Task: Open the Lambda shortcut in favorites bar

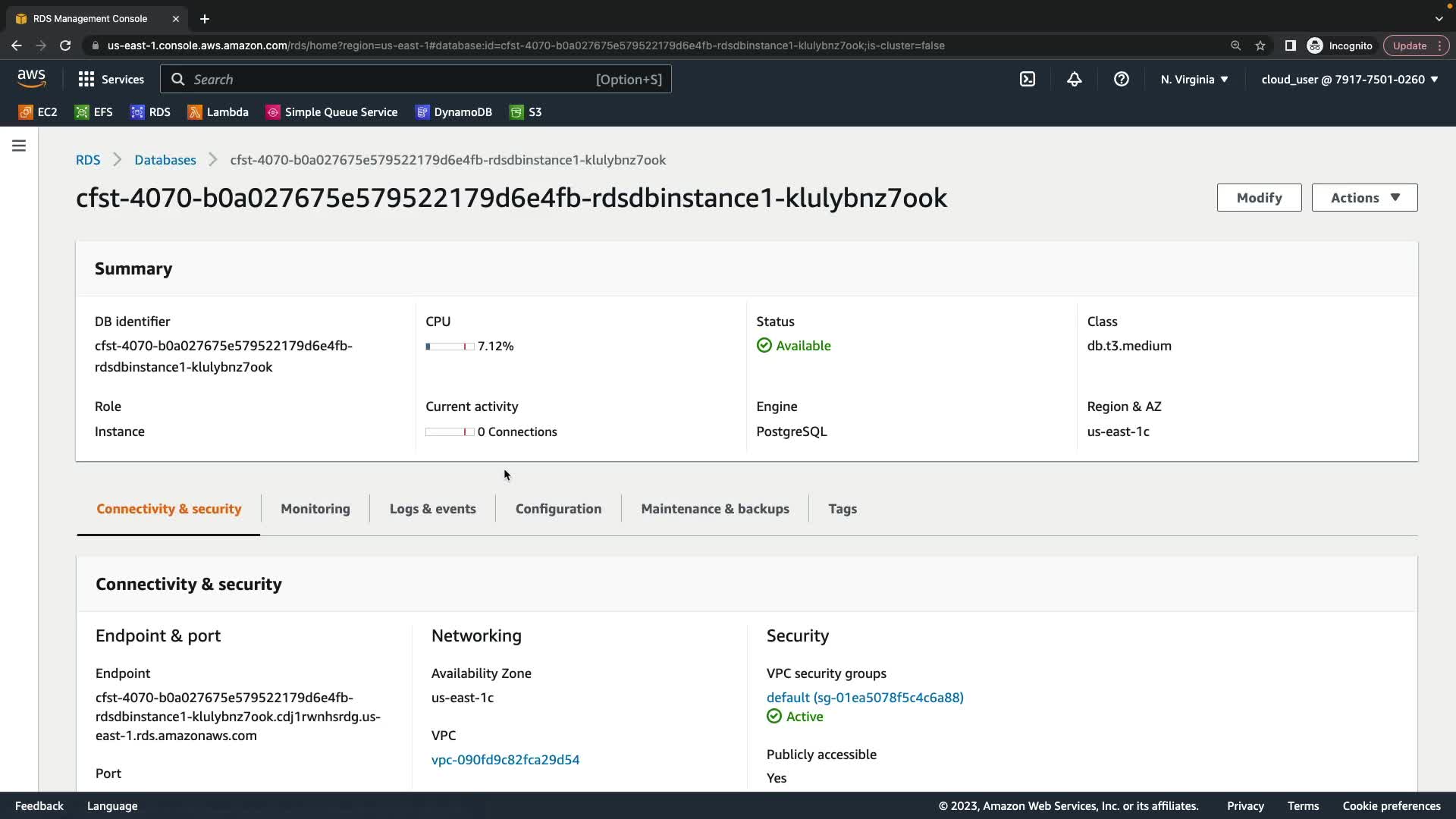Action: [218, 112]
